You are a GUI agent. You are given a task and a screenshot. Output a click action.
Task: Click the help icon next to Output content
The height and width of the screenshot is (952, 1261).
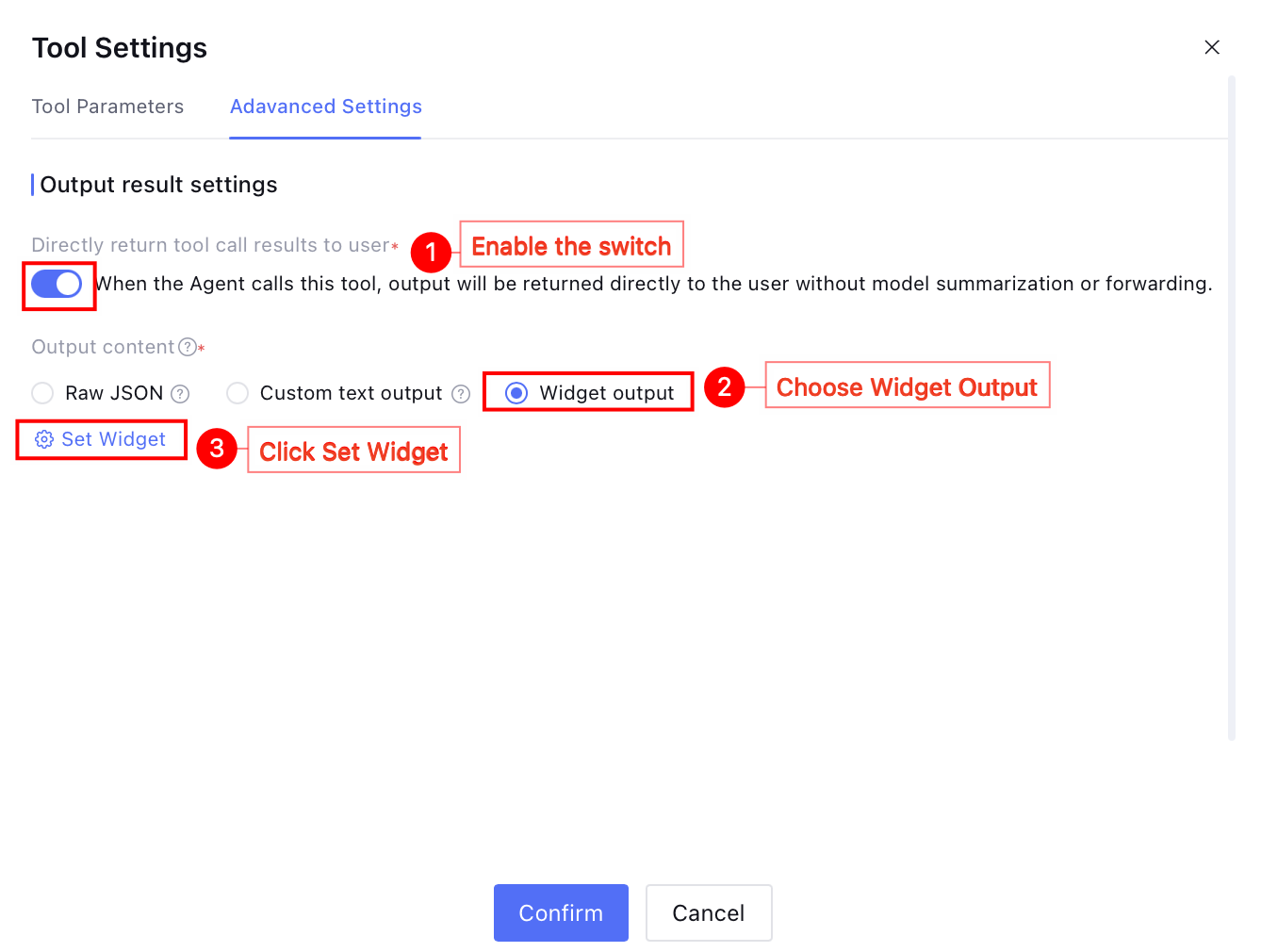pyautogui.click(x=188, y=347)
